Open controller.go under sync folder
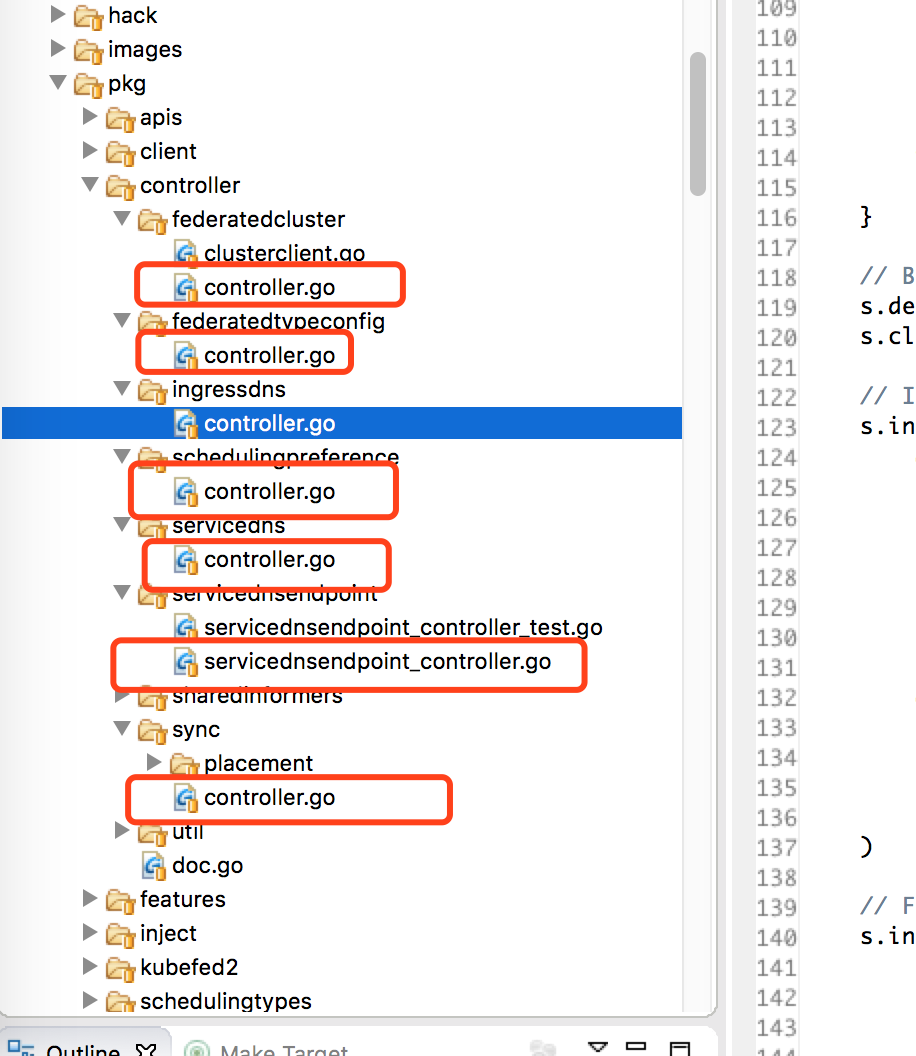The image size is (916, 1056). (269, 797)
